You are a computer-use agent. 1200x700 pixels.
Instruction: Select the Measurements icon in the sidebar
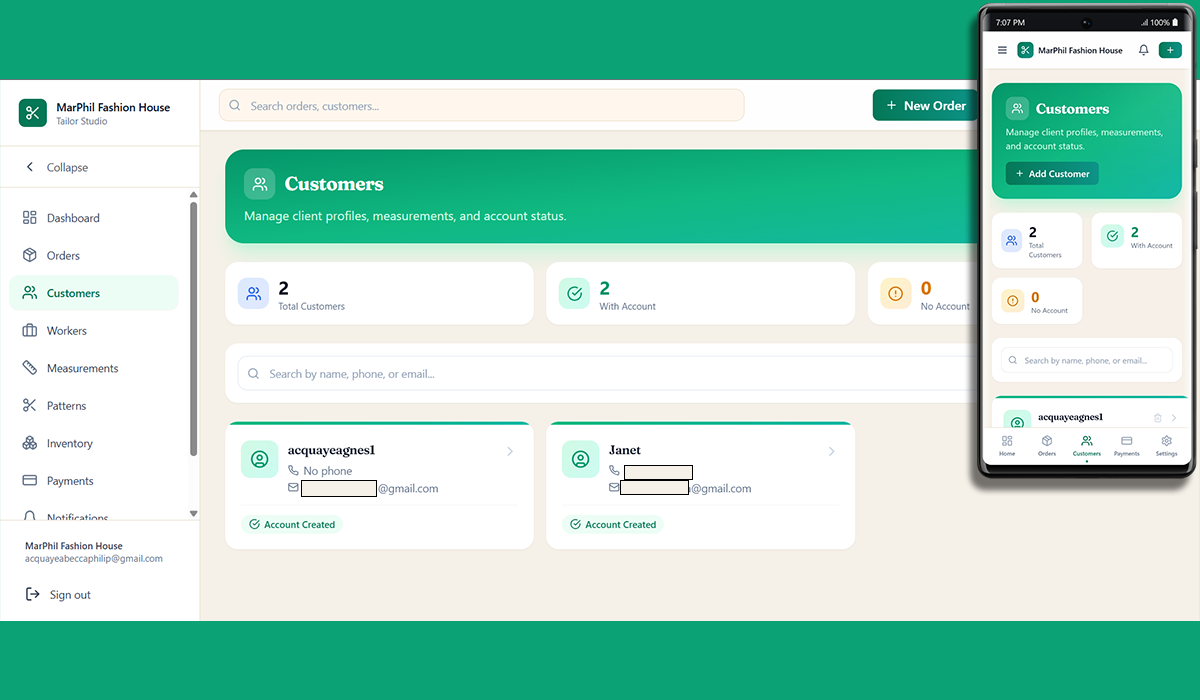(29, 368)
